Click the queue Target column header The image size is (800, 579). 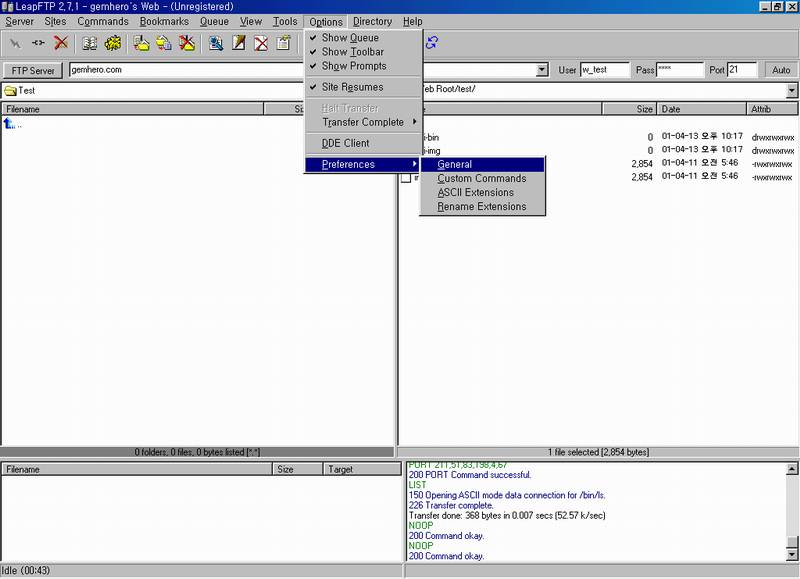[x=362, y=469]
